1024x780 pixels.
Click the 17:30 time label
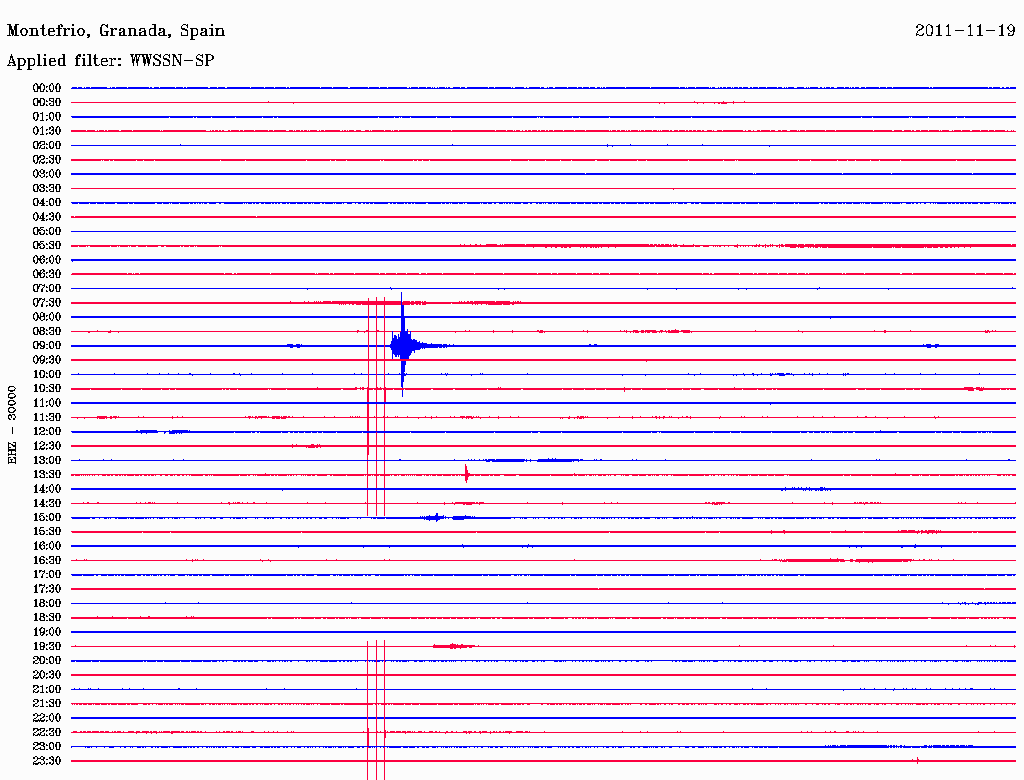47,589
